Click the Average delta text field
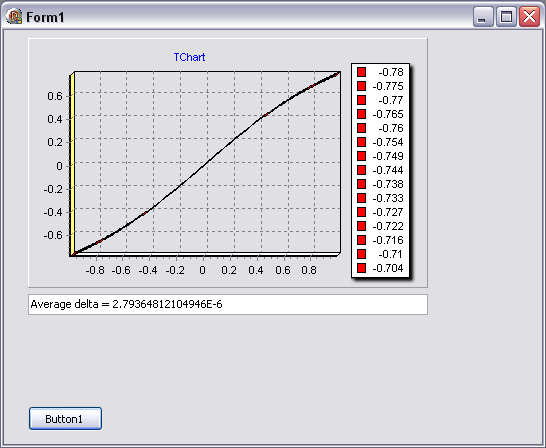The width and height of the screenshot is (546, 448). tap(228, 304)
